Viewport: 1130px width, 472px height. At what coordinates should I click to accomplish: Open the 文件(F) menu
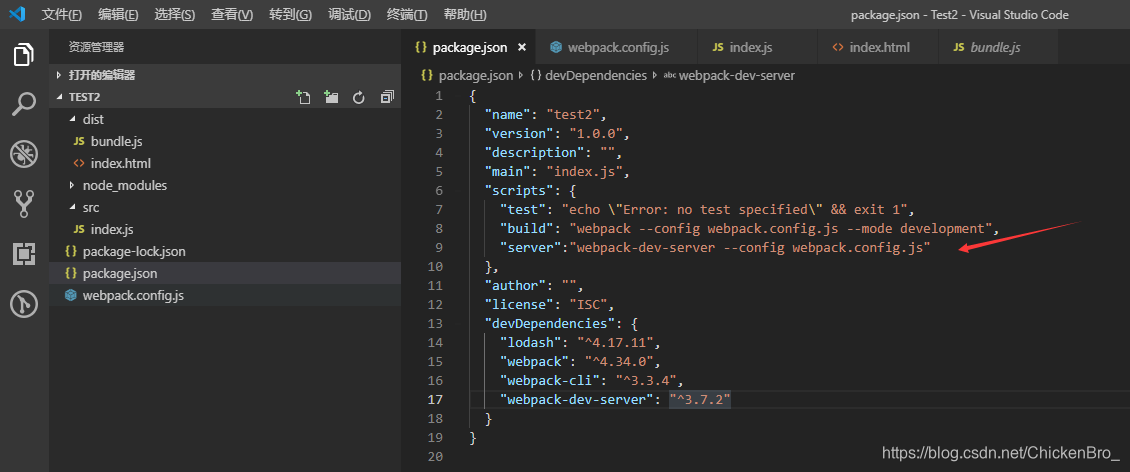pyautogui.click(x=62, y=14)
